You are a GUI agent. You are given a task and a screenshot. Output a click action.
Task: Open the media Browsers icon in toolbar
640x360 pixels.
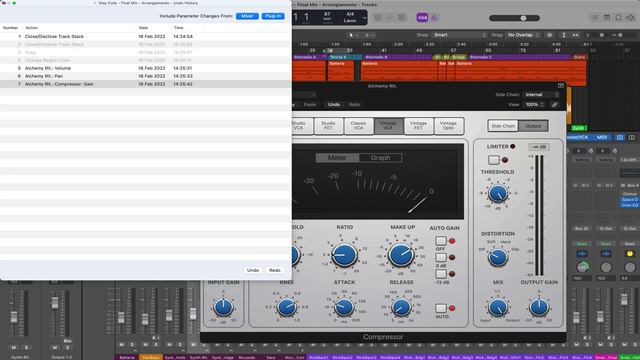pyautogui.click(x=631, y=18)
